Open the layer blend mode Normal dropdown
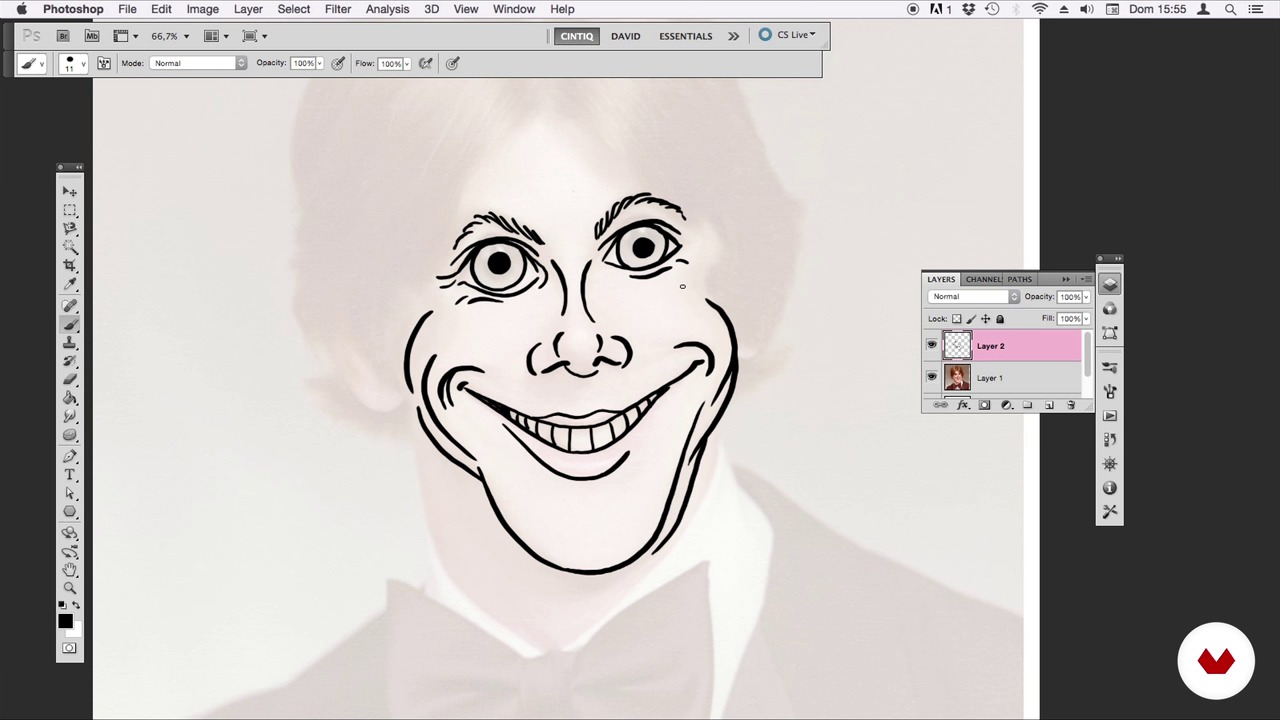Image resolution: width=1280 pixels, height=720 pixels. (974, 297)
